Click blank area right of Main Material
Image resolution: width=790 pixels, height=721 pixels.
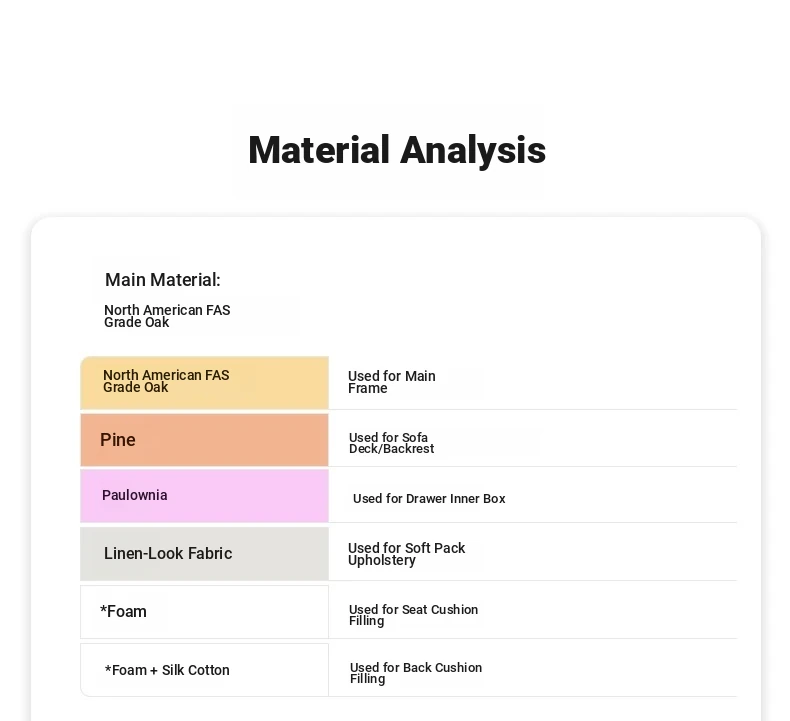pos(500,290)
